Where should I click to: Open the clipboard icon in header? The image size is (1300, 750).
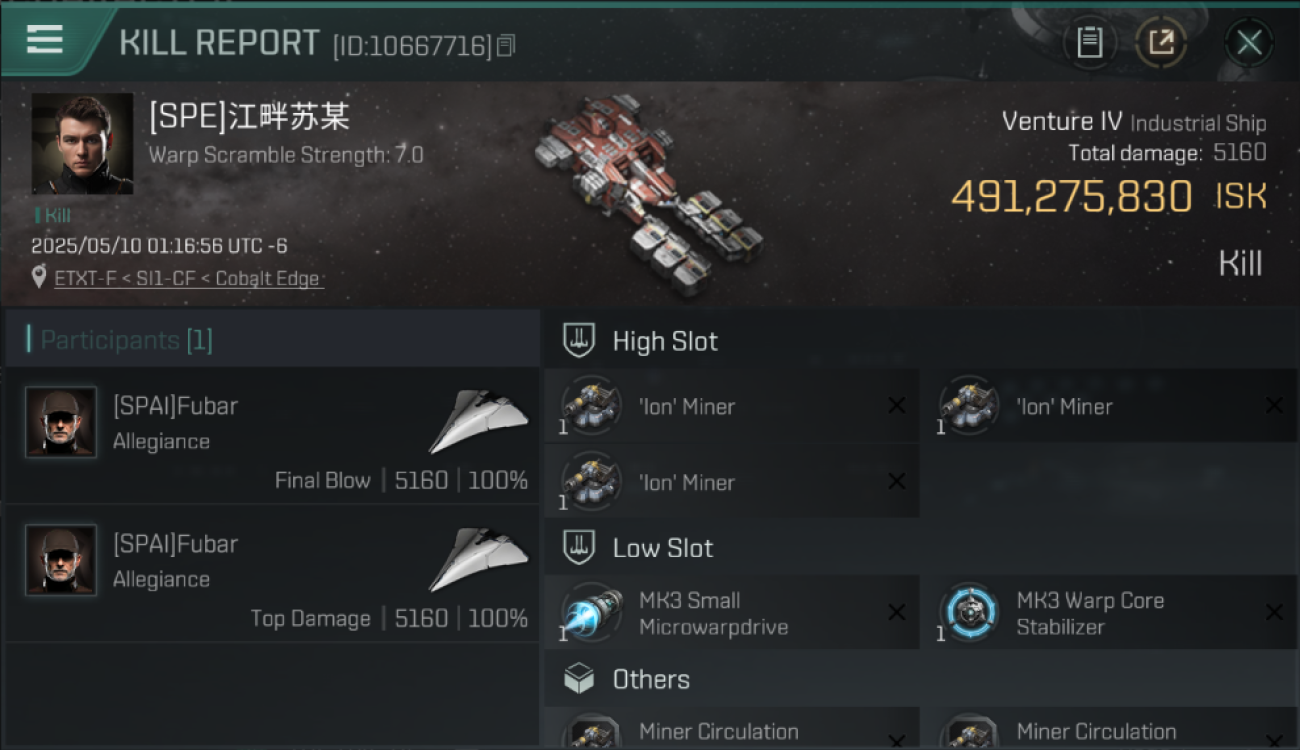(1090, 42)
